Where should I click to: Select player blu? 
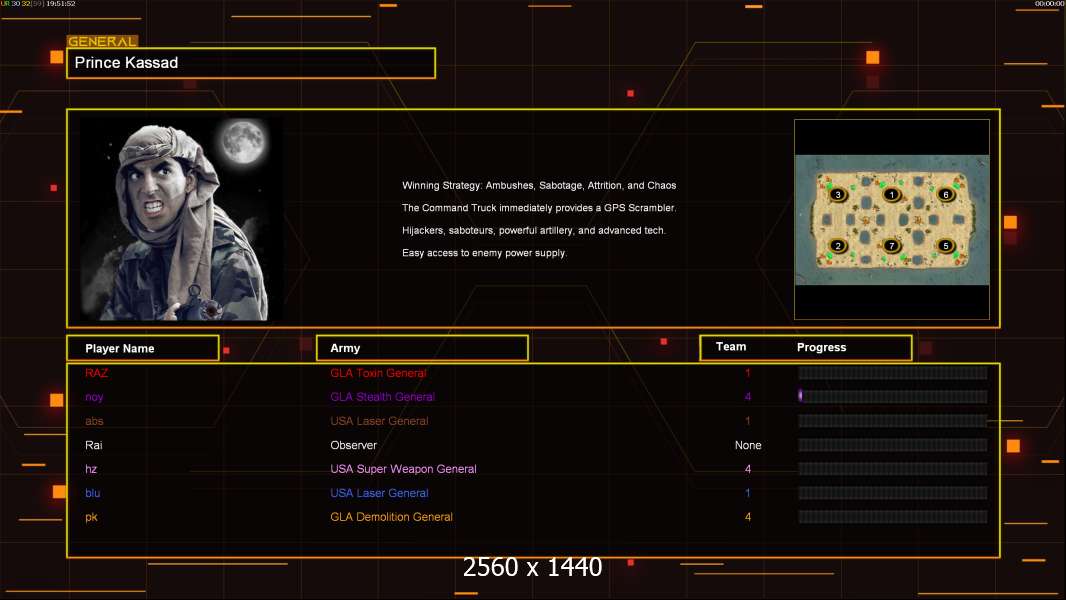(x=92, y=493)
